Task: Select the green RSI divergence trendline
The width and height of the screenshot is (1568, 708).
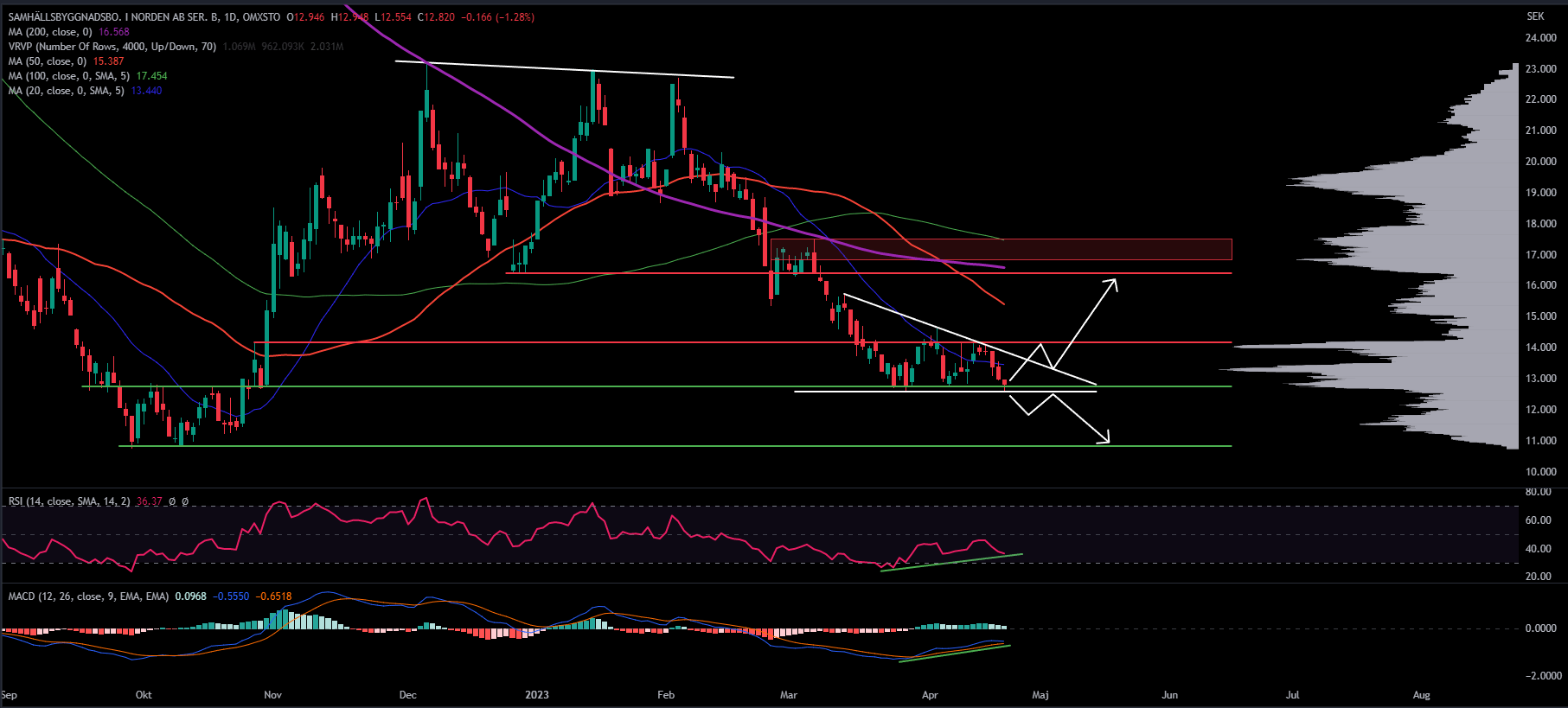Action: pos(951,562)
